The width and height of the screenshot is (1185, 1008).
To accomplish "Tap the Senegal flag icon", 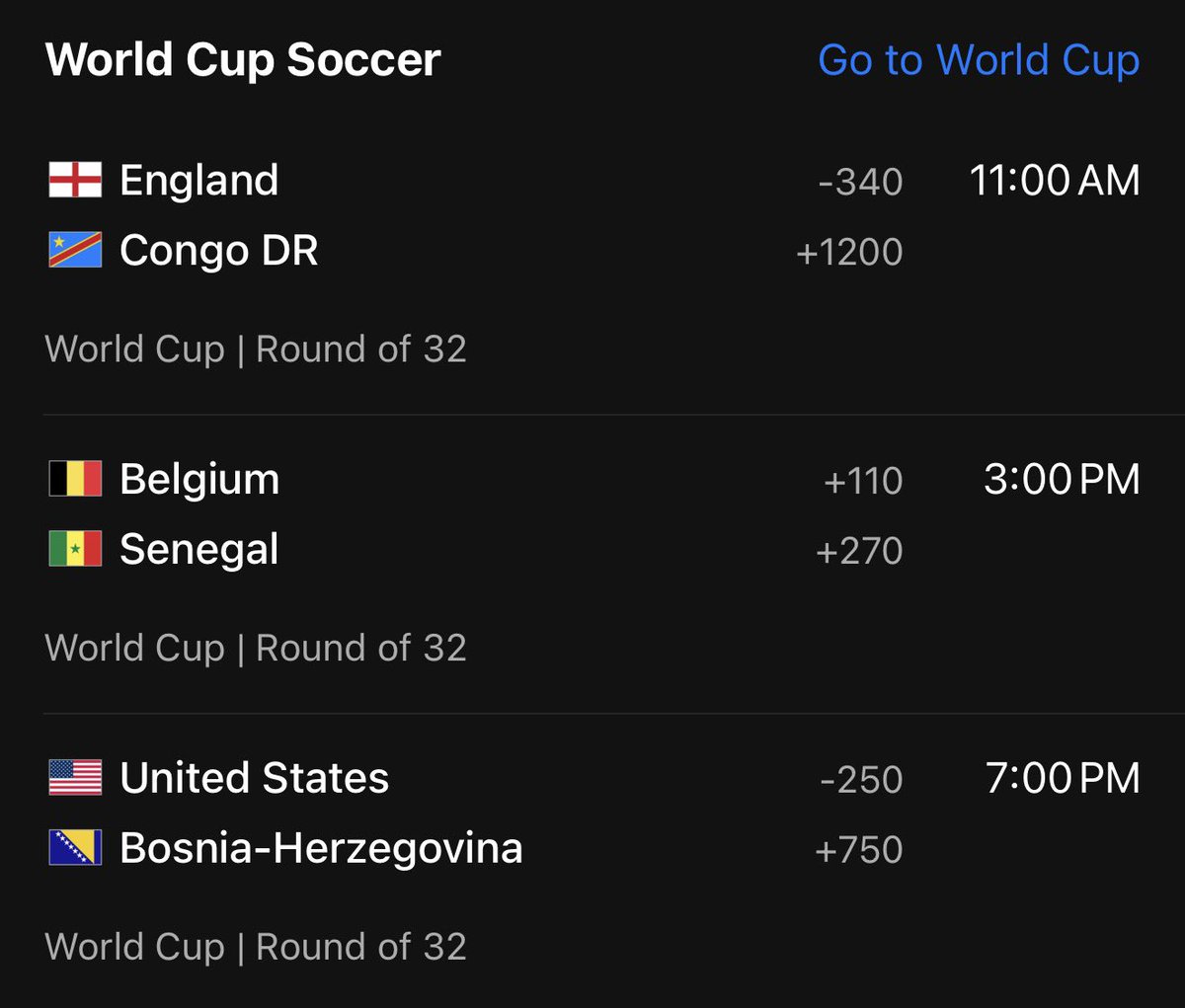I will tap(75, 550).
